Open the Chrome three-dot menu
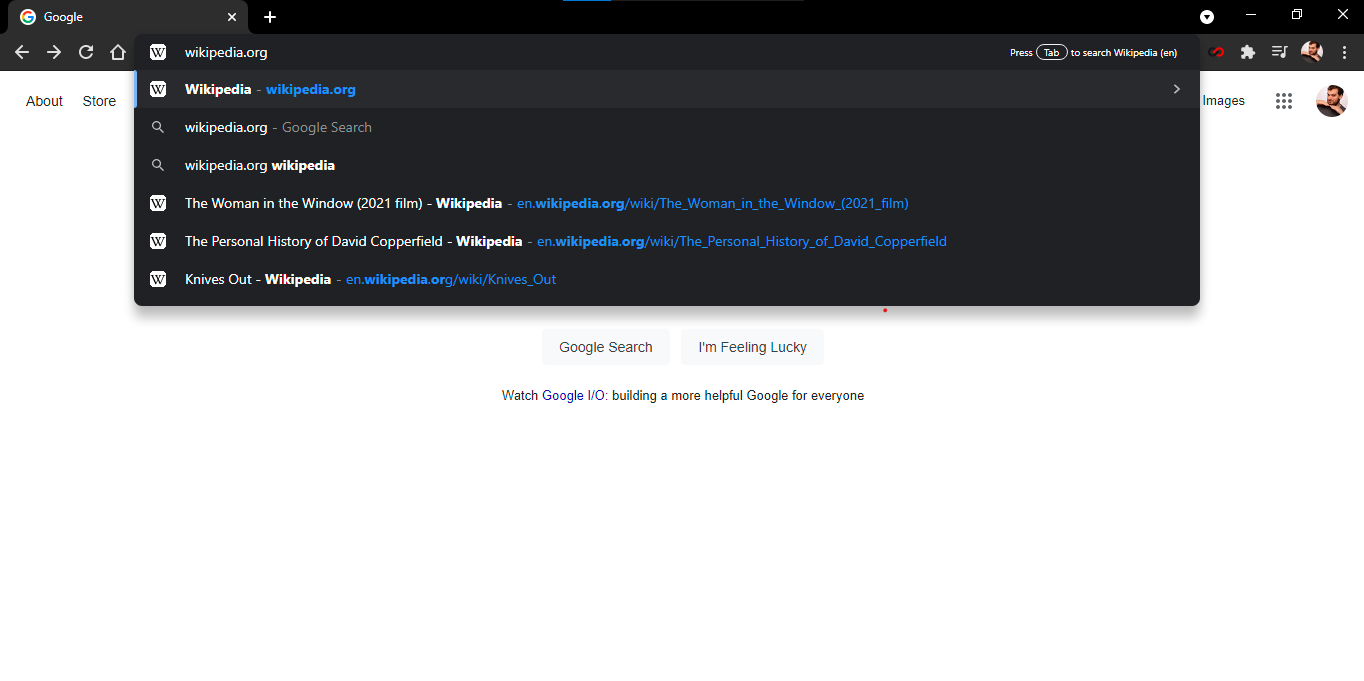 point(1344,52)
